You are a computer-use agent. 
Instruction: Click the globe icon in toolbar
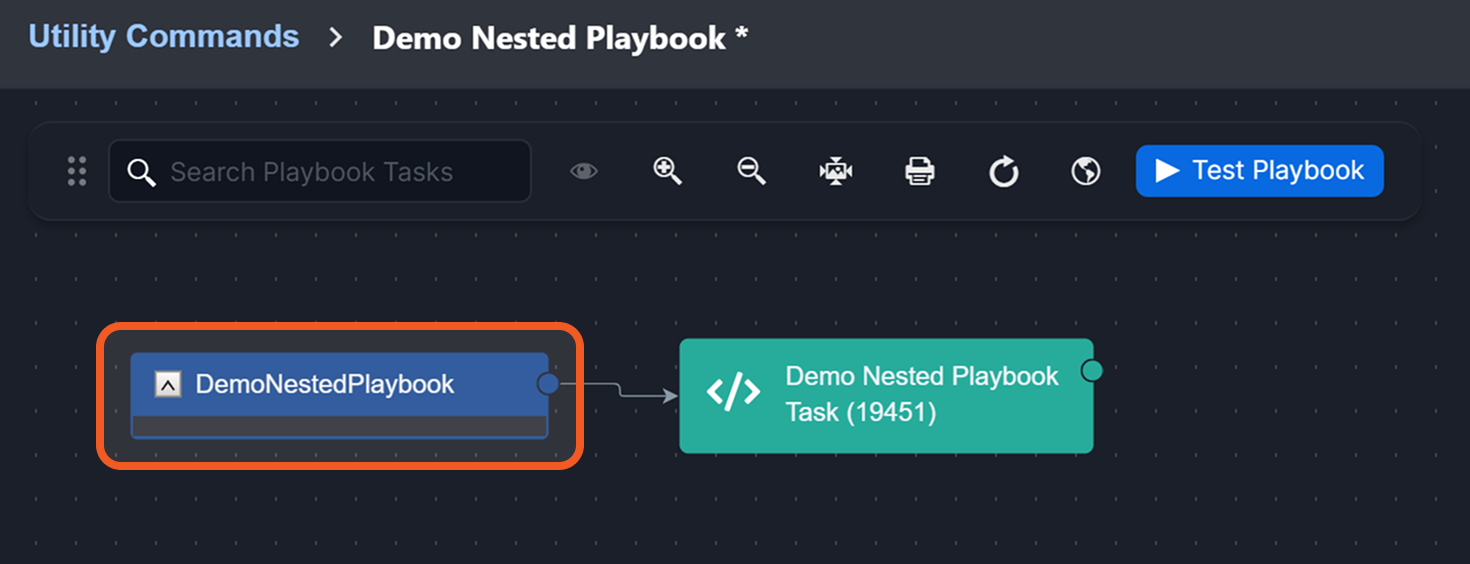click(1086, 172)
